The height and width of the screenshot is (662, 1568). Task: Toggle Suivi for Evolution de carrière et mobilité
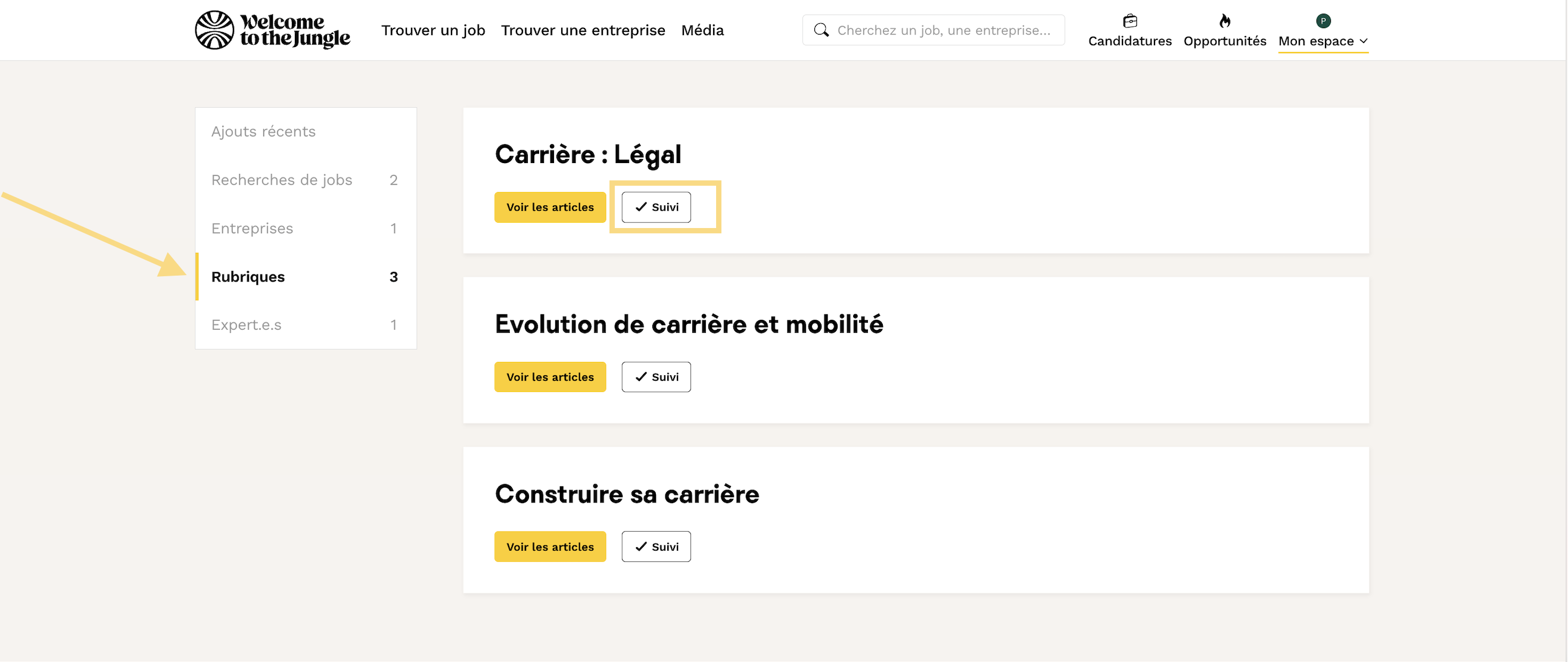(x=656, y=377)
